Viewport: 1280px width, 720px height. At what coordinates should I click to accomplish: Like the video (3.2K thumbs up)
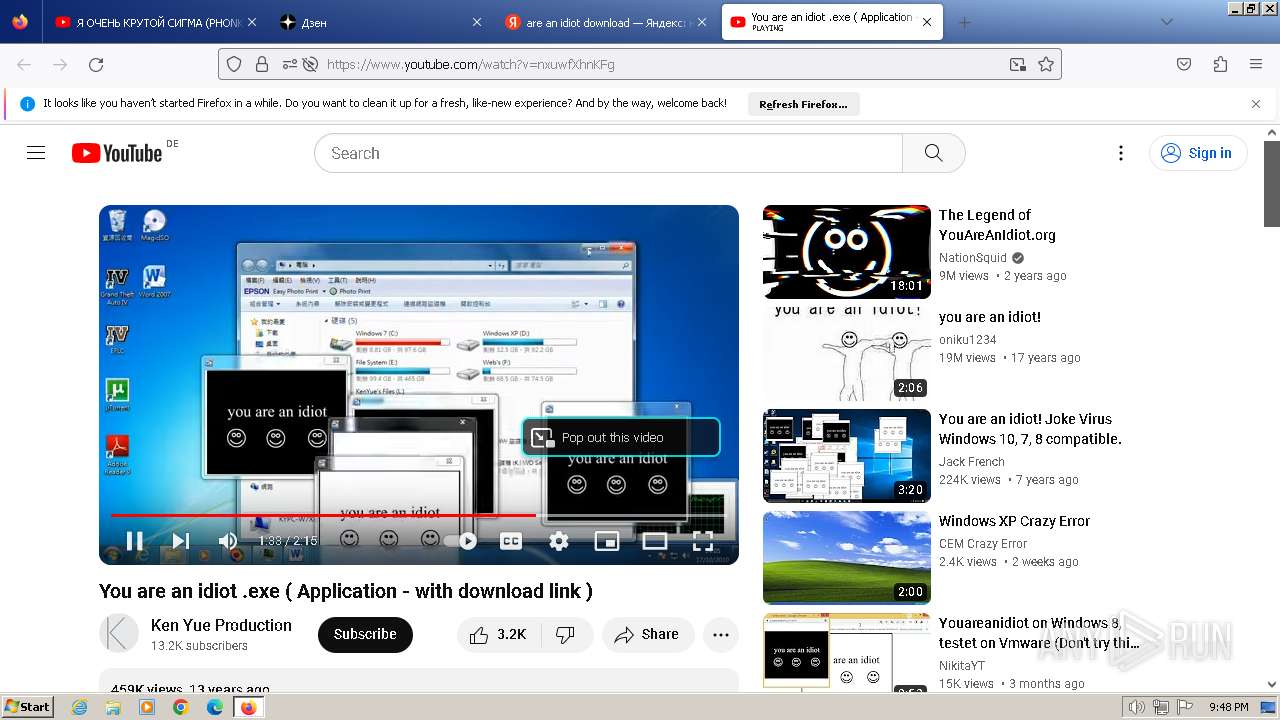click(498, 635)
